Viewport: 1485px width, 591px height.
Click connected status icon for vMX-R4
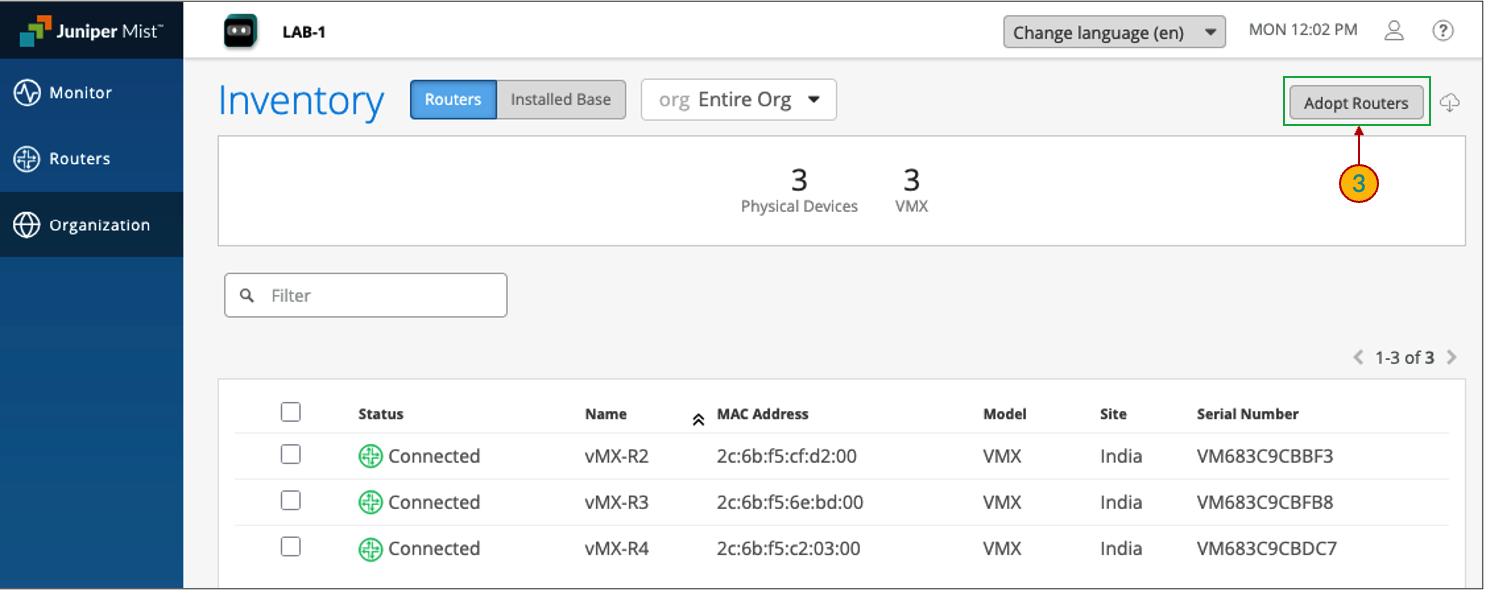point(371,548)
